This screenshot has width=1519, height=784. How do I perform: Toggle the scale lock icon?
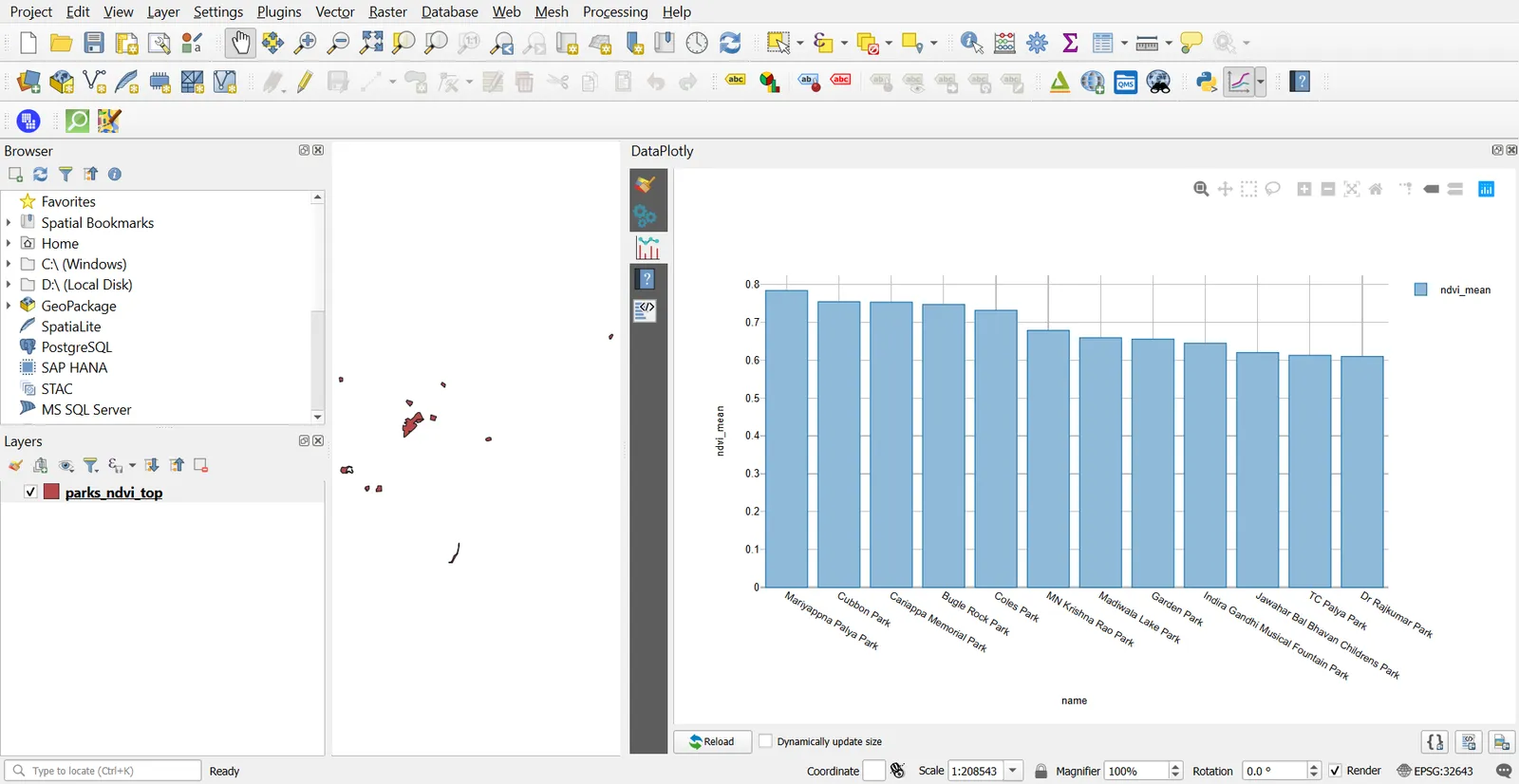click(1041, 771)
